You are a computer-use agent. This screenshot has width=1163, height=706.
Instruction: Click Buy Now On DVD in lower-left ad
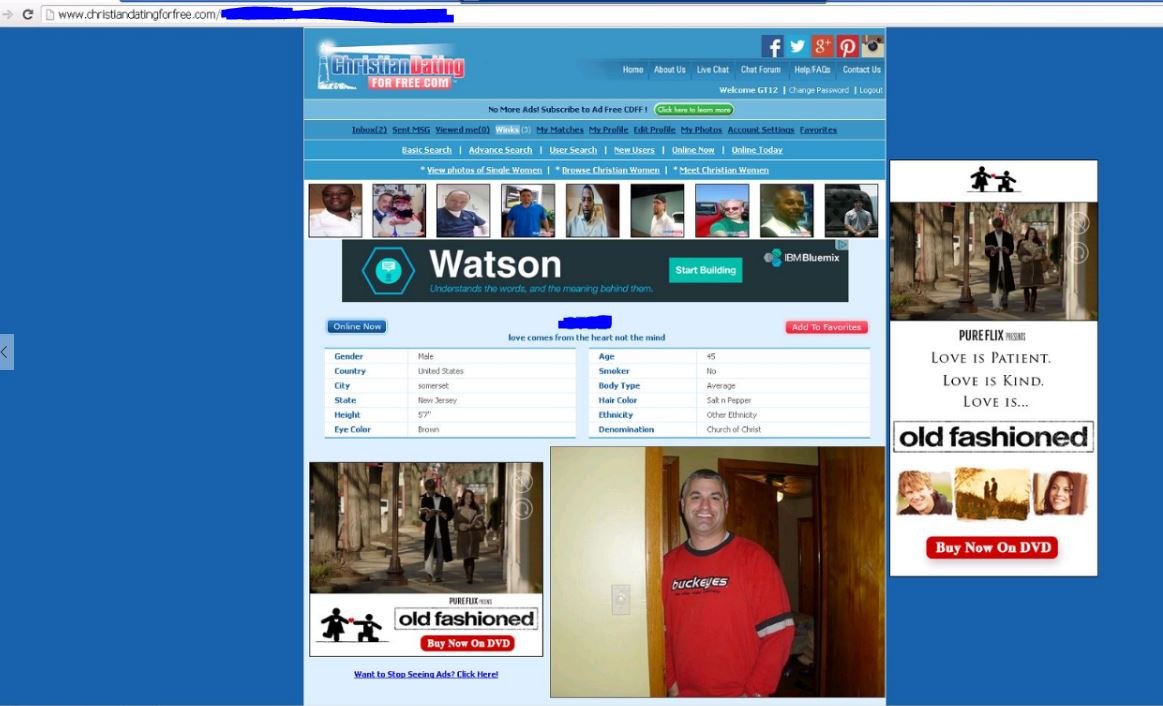tap(468, 643)
